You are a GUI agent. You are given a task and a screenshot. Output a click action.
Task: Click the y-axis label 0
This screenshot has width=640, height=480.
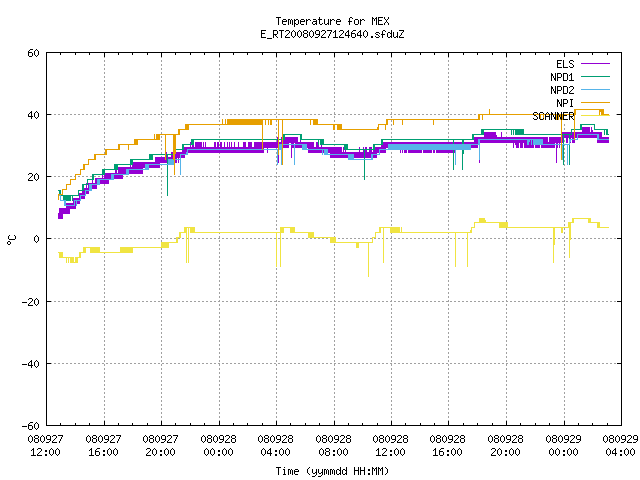click(37, 239)
